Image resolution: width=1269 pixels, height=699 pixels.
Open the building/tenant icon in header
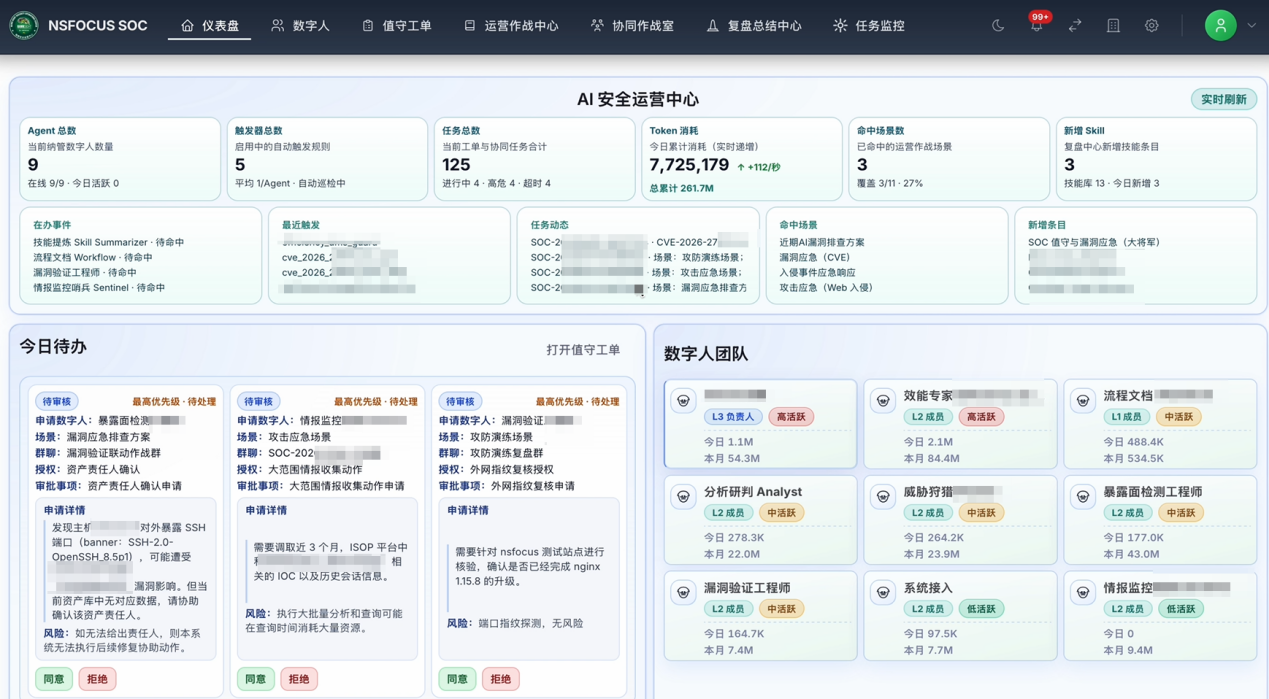(1113, 26)
